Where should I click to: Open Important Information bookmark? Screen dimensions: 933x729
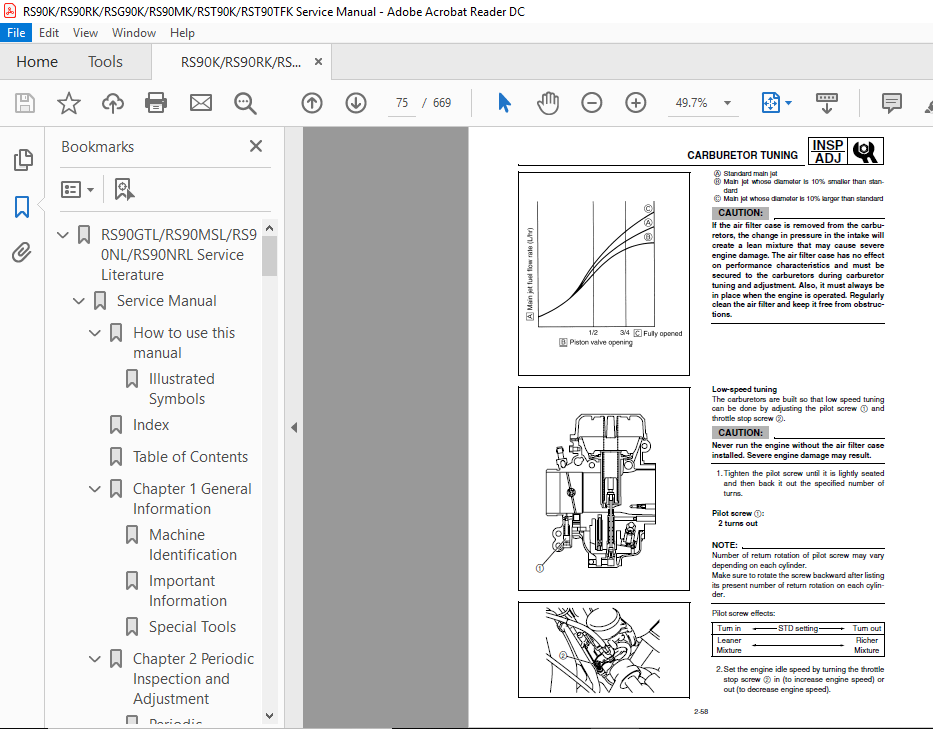[187, 590]
